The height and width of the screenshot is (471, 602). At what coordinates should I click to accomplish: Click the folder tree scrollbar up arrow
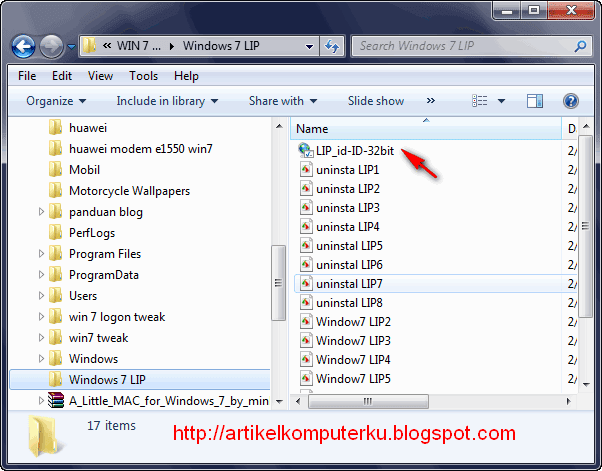click(x=279, y=126)
